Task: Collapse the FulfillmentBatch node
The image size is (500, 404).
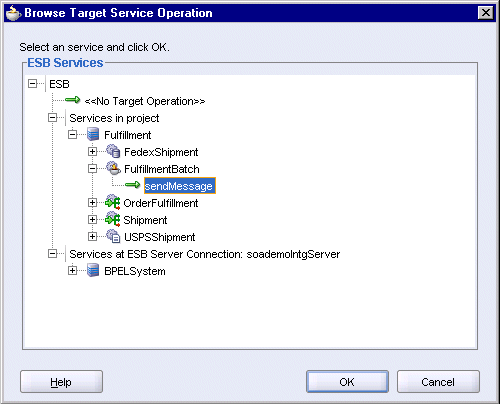Action: coord(92,169)
